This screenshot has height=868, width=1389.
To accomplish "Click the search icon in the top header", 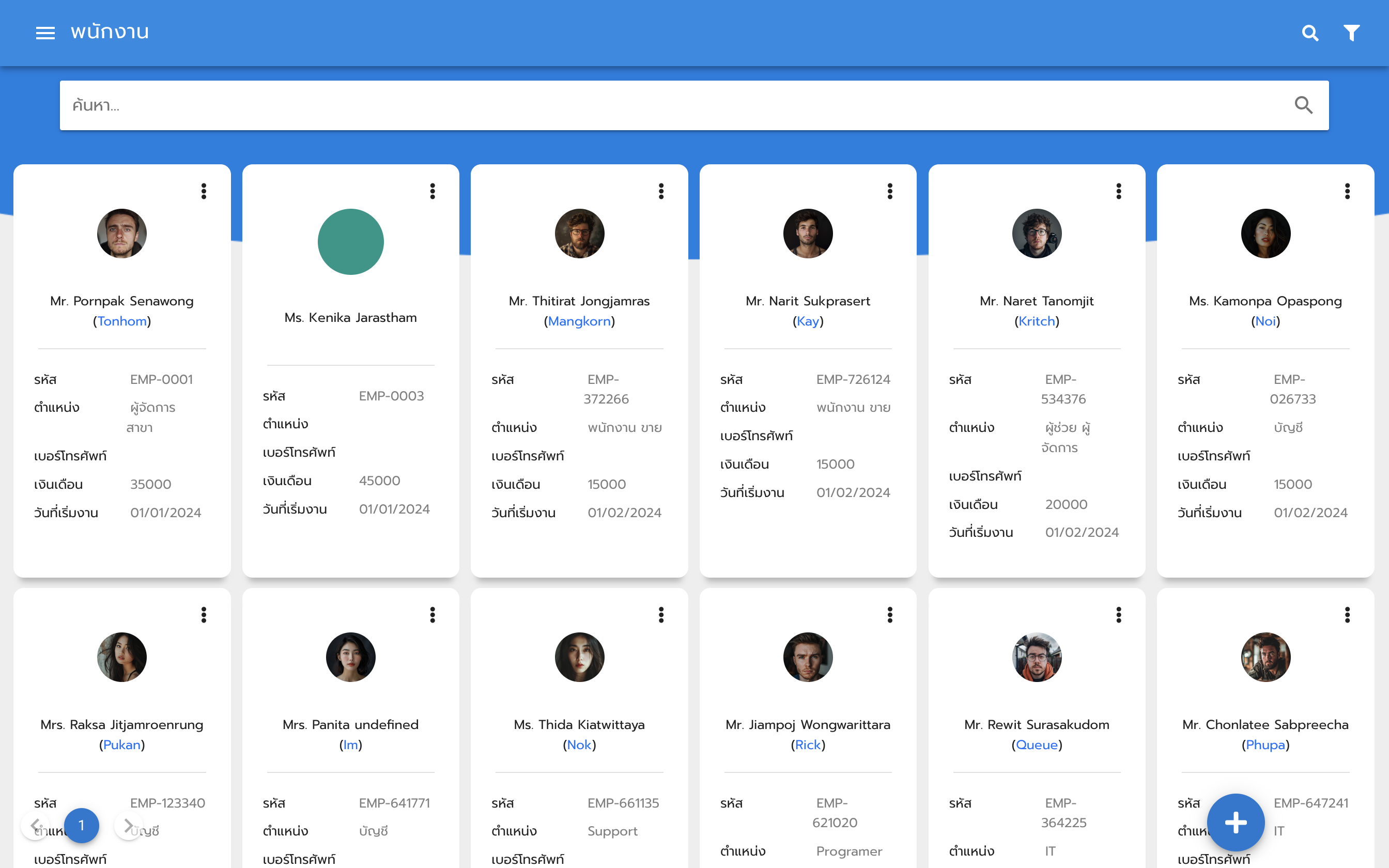I will point(1310,33).
